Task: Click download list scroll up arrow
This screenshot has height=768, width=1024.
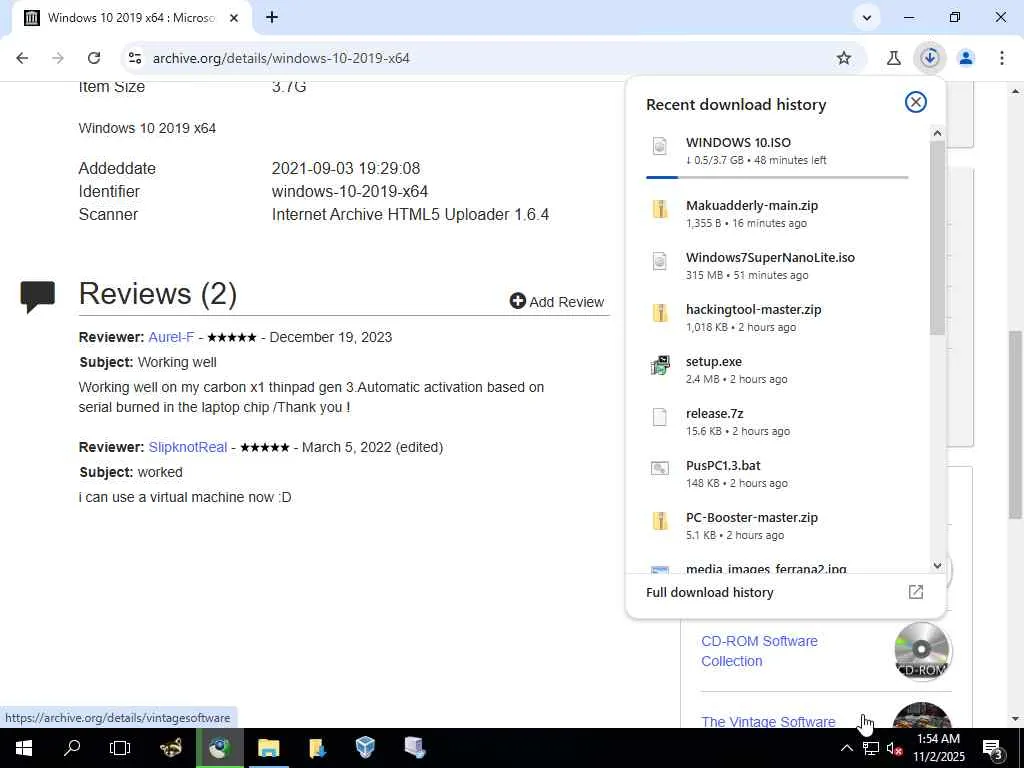Action: coord(937,133)
